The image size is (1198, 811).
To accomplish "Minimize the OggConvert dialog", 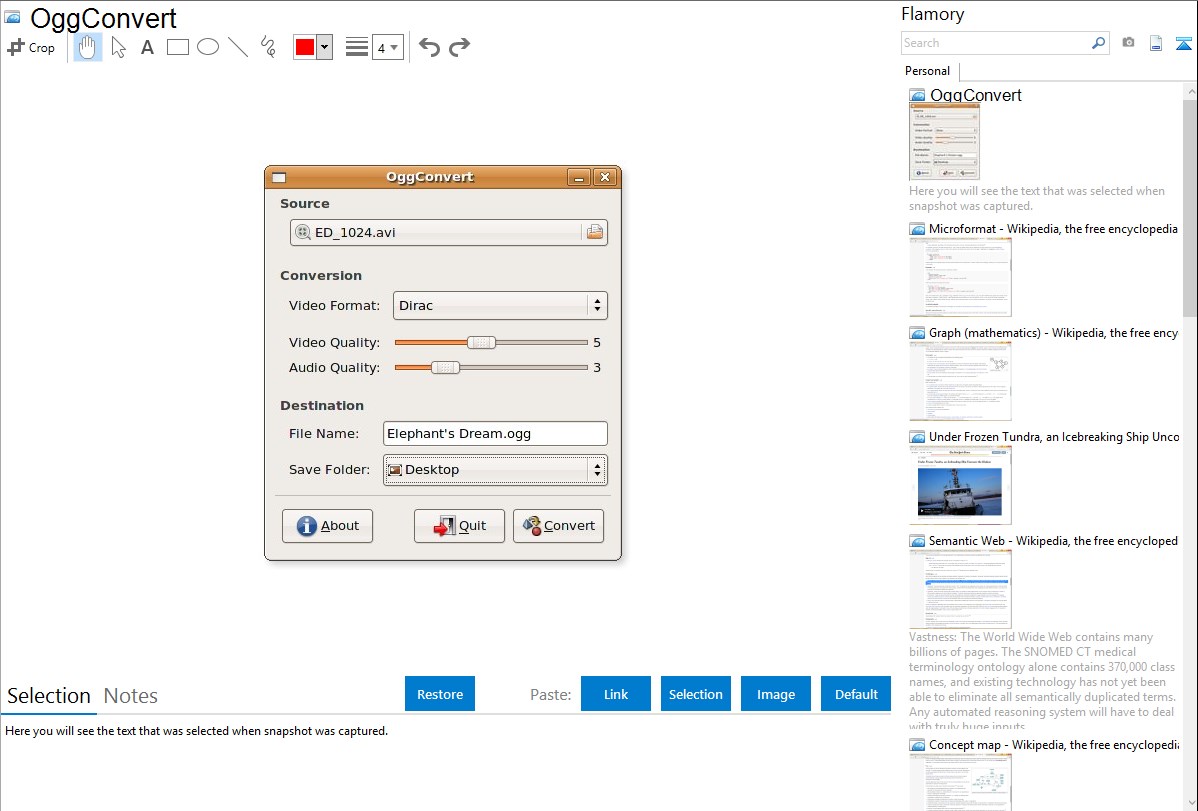I will [x=578, y=177].
